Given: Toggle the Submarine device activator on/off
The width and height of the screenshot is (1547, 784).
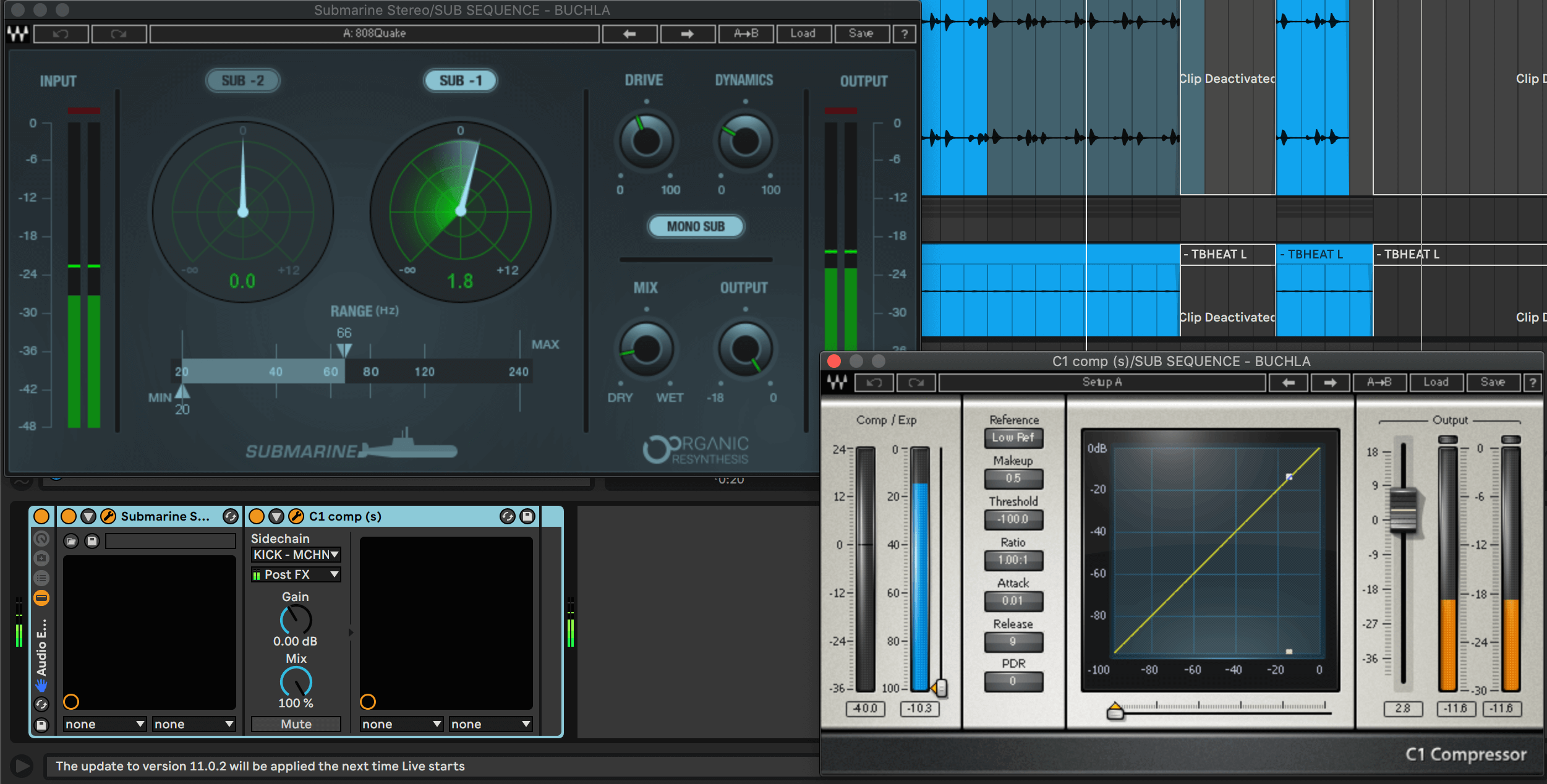Looking at the screenshot, I should pos(69,516).
